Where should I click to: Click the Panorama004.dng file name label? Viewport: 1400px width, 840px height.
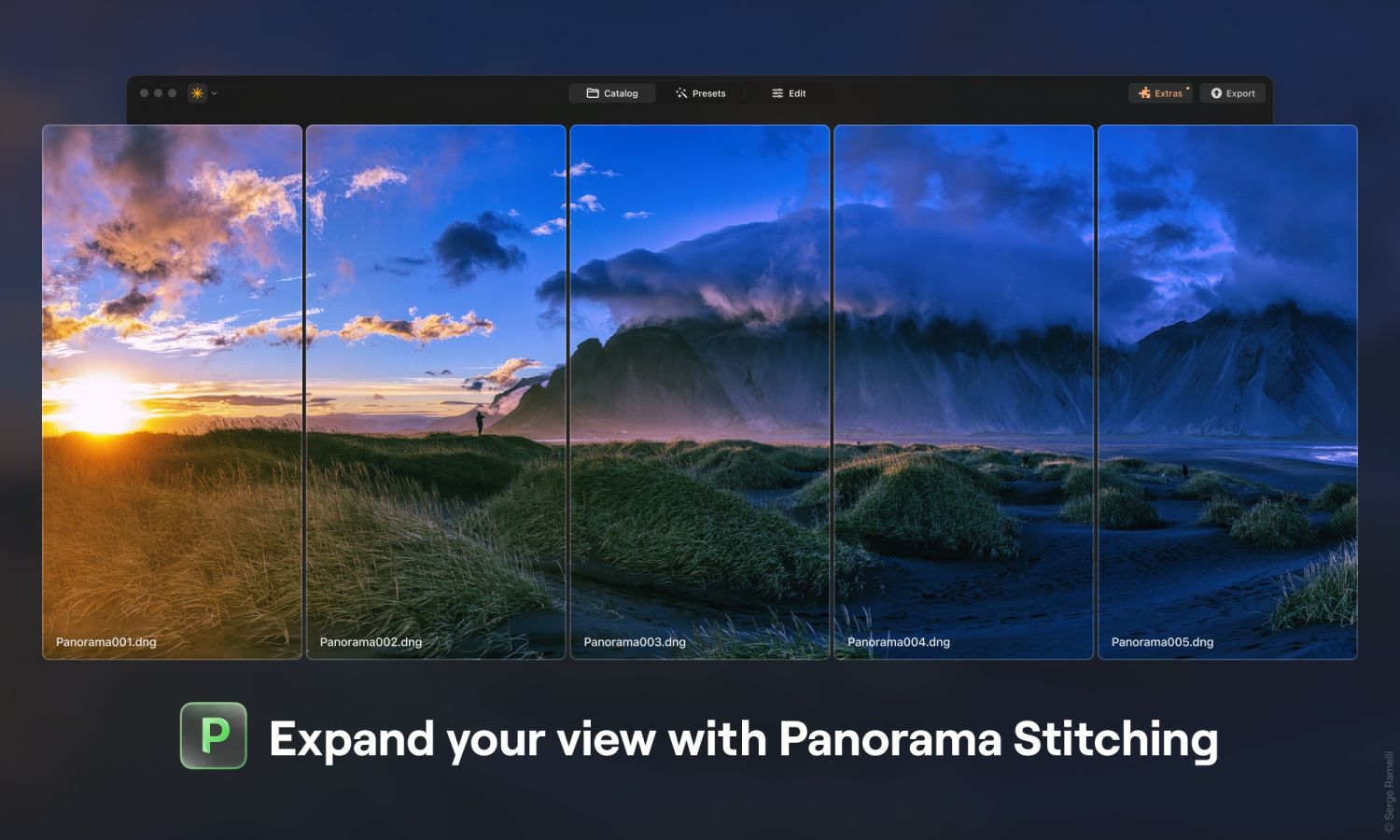(x=899, y=642)
